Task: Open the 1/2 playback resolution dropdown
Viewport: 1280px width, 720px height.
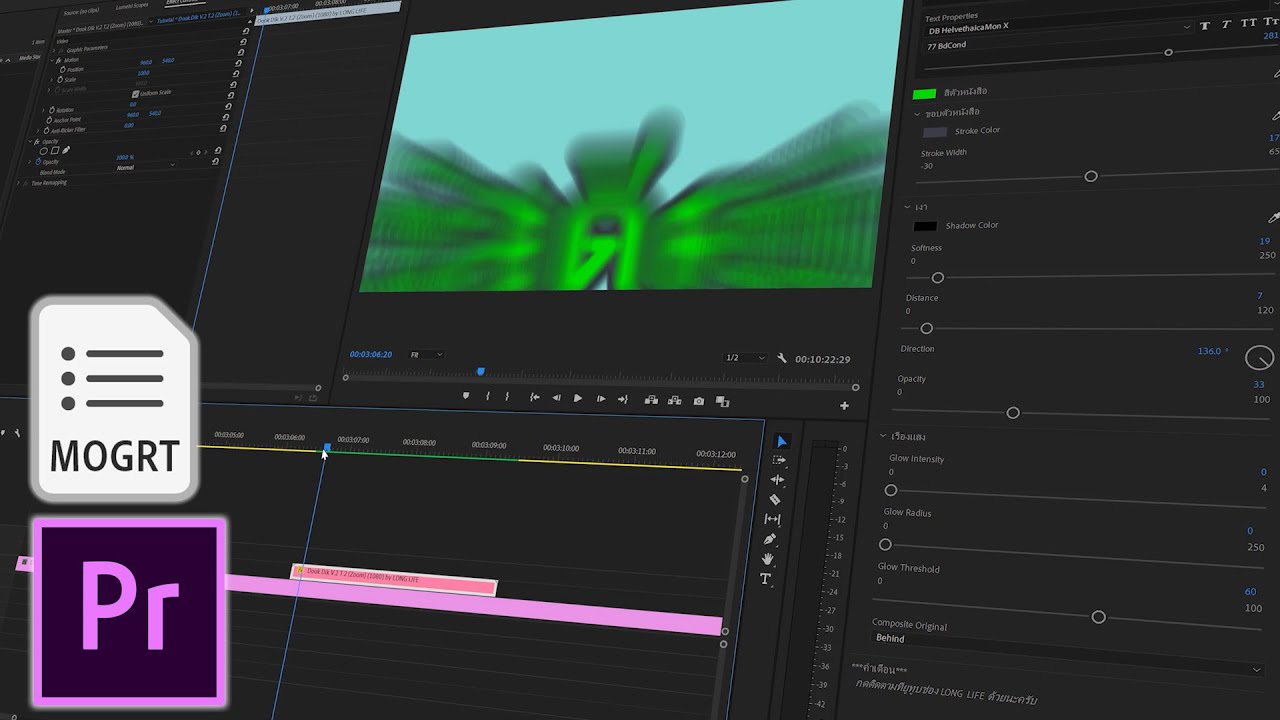Action: click(x=745, y=358)
